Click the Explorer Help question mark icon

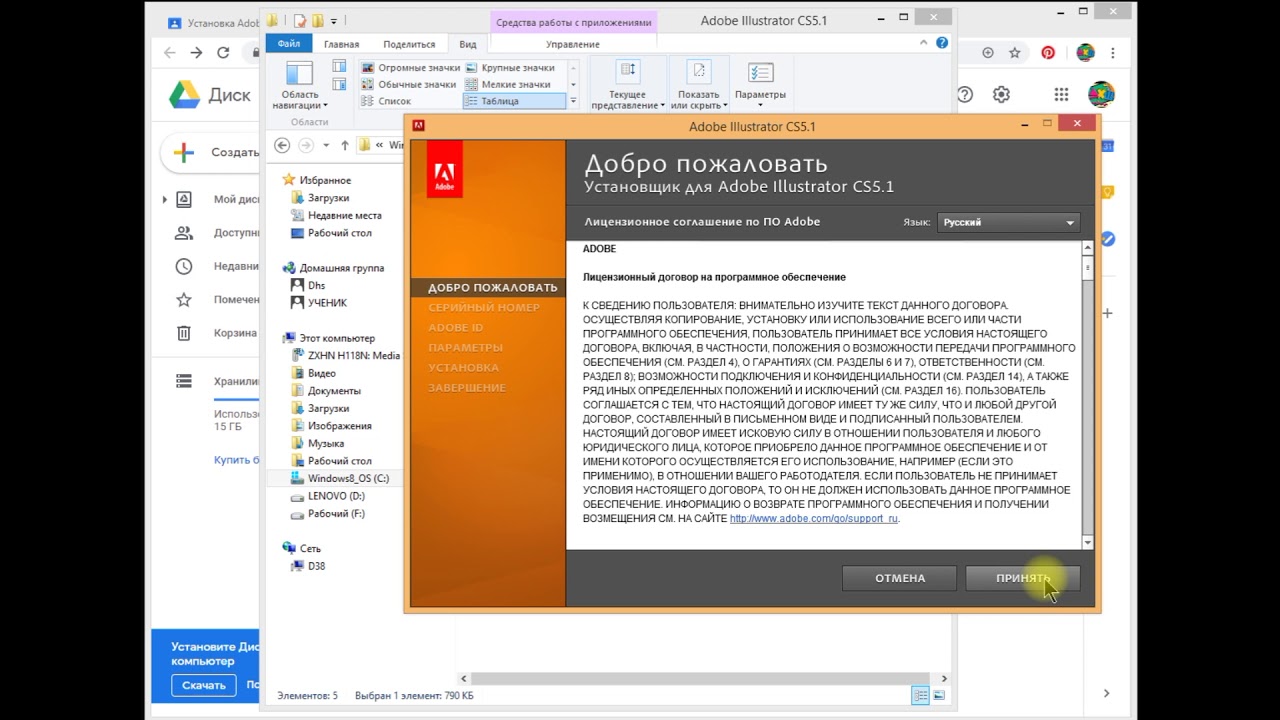coord(942,43)
